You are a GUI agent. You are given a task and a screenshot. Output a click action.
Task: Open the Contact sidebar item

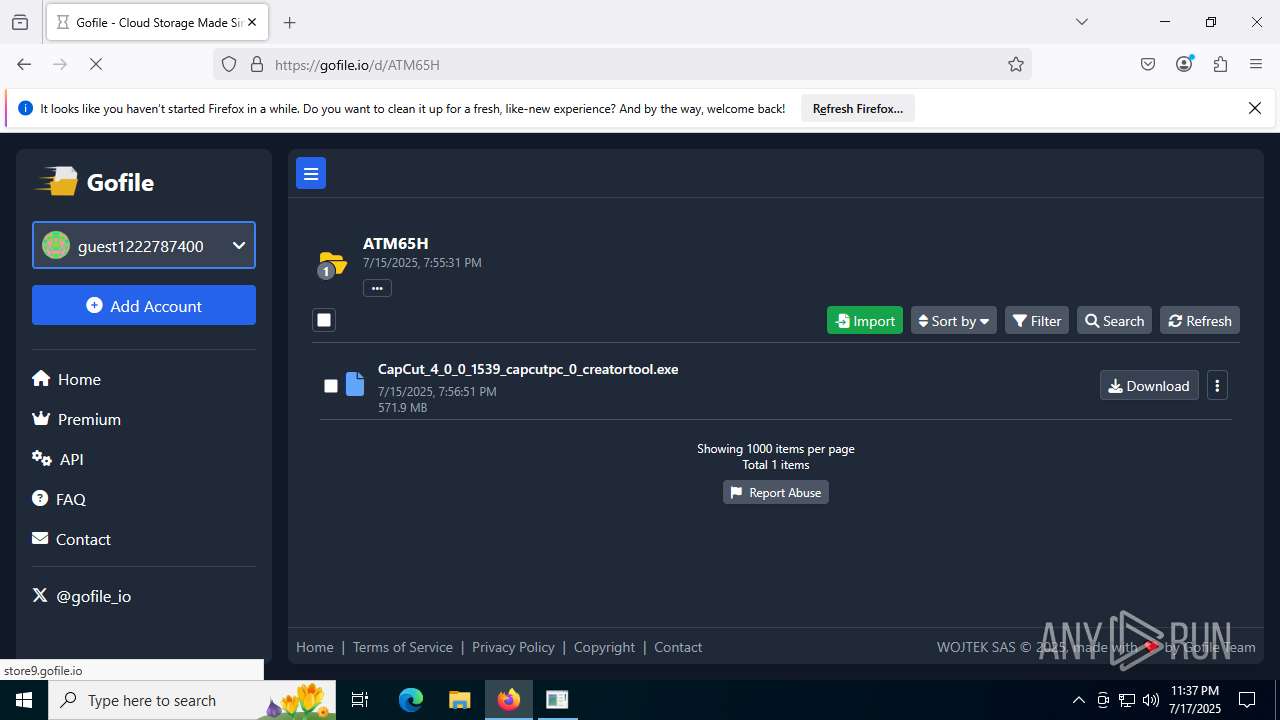pyautogui.click(x=71, y=539)
